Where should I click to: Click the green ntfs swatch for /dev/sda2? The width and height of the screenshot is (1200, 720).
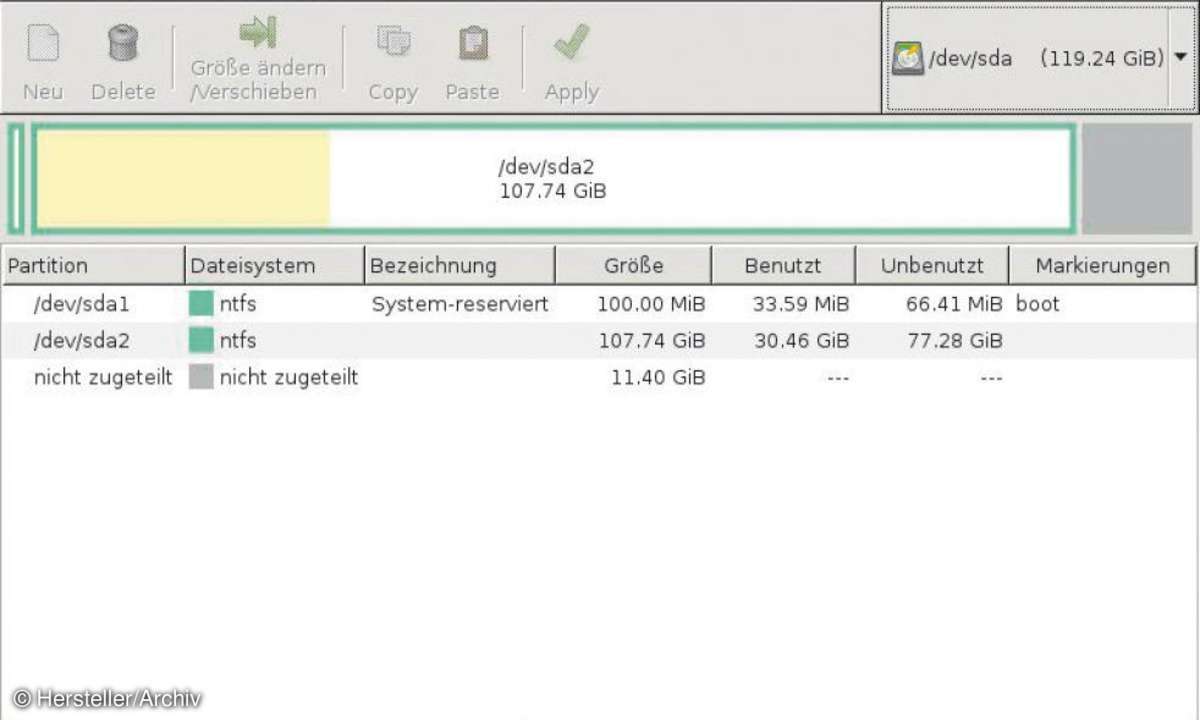point(201,341)
